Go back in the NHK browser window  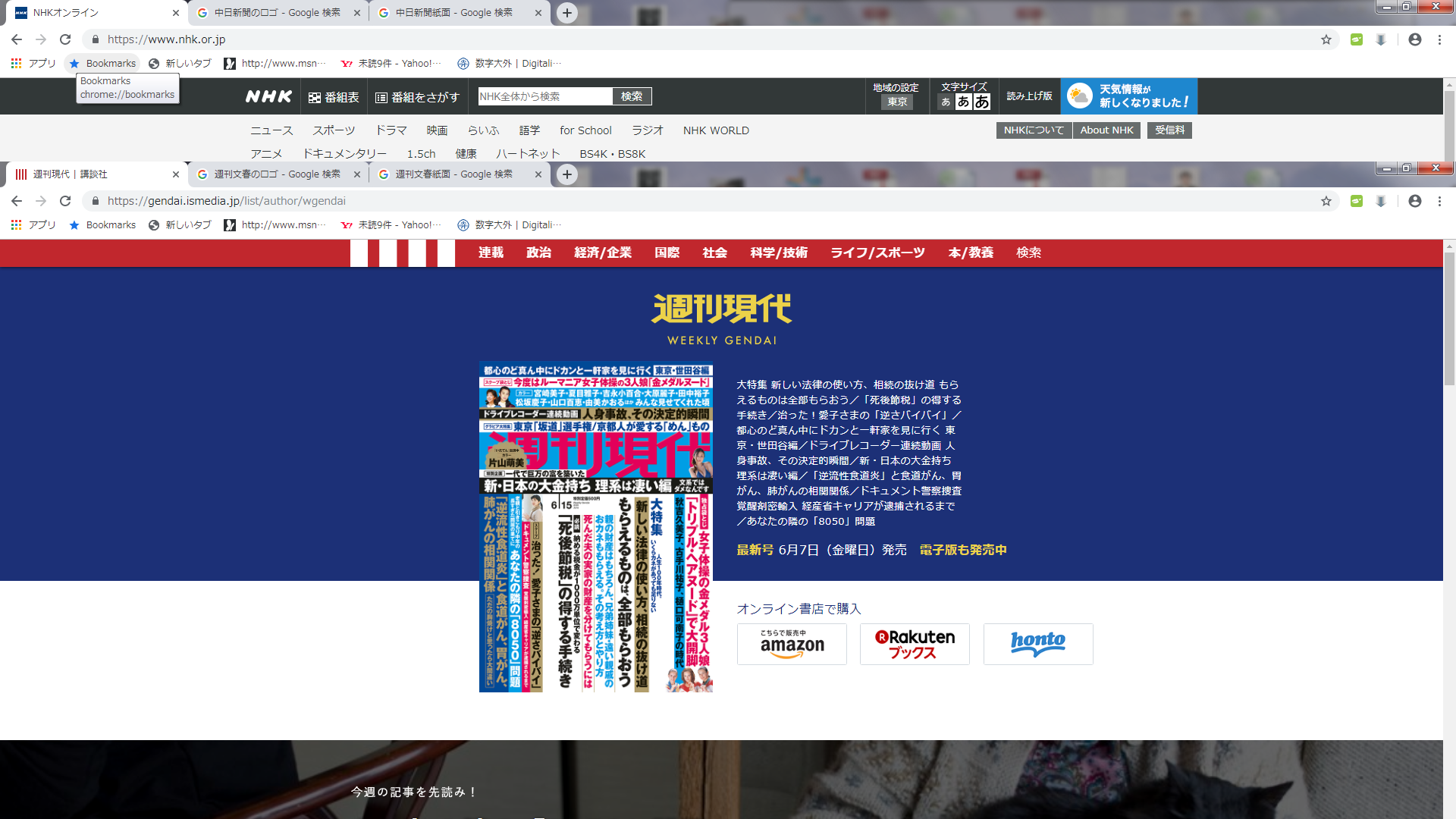[x=17, y=39]
